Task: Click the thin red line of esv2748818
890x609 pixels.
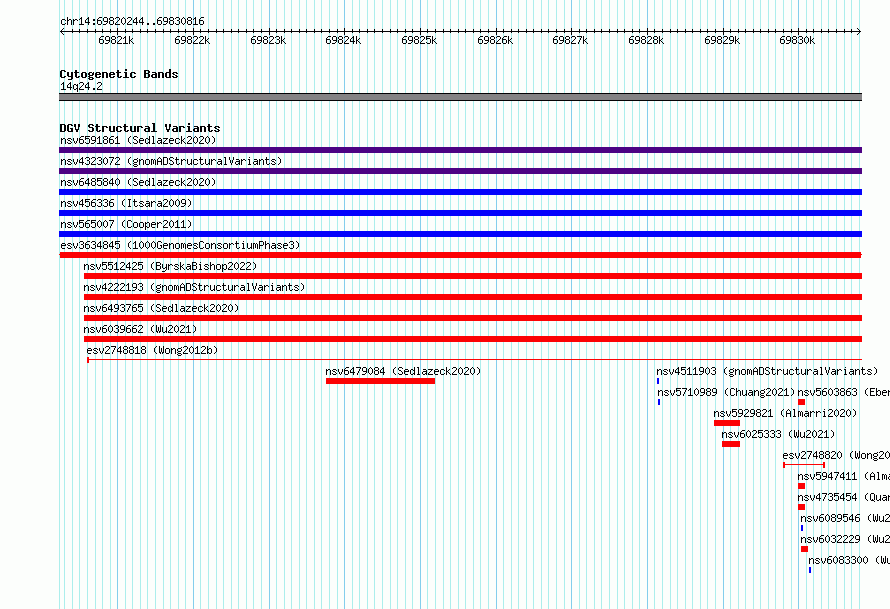Action: 475,360
